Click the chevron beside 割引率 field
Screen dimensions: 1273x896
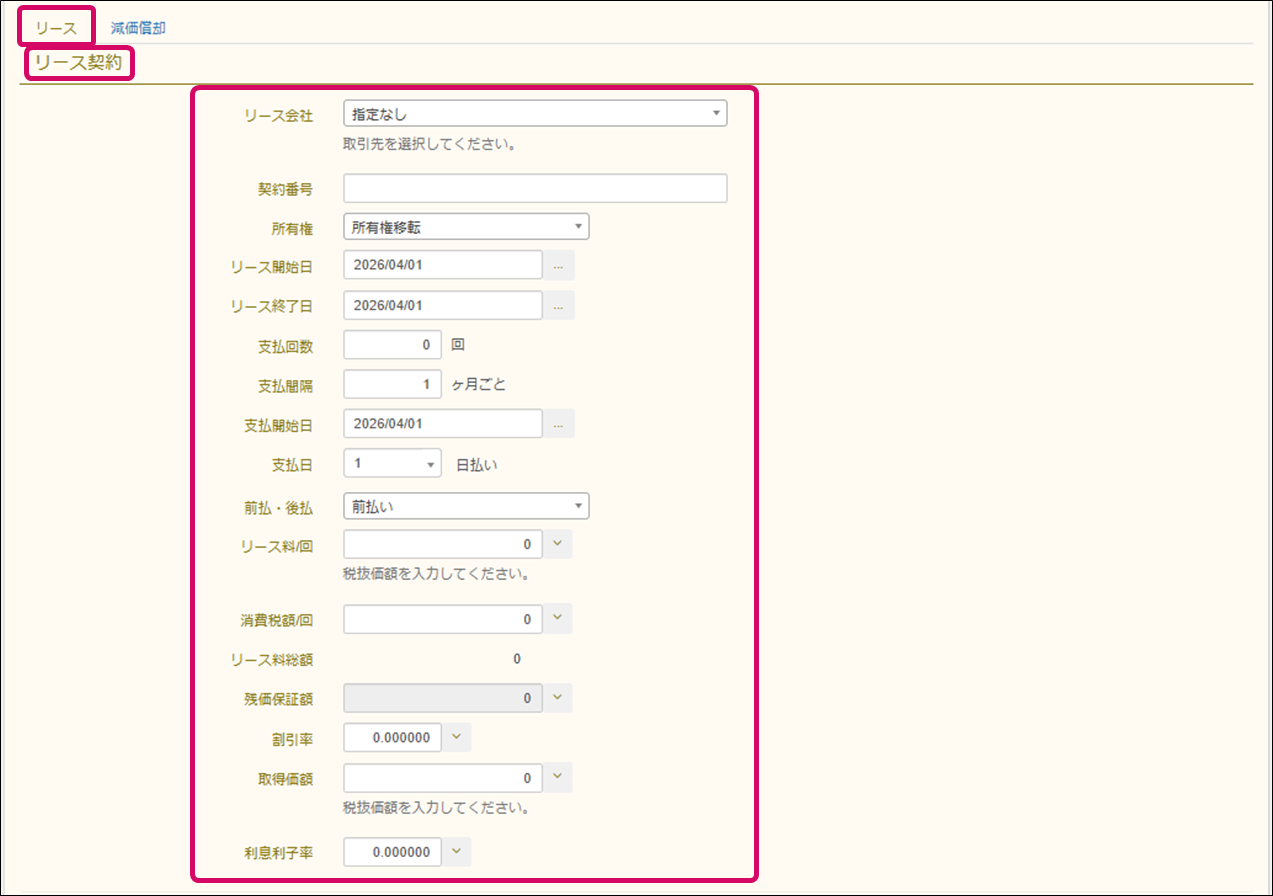pos(456,738)
